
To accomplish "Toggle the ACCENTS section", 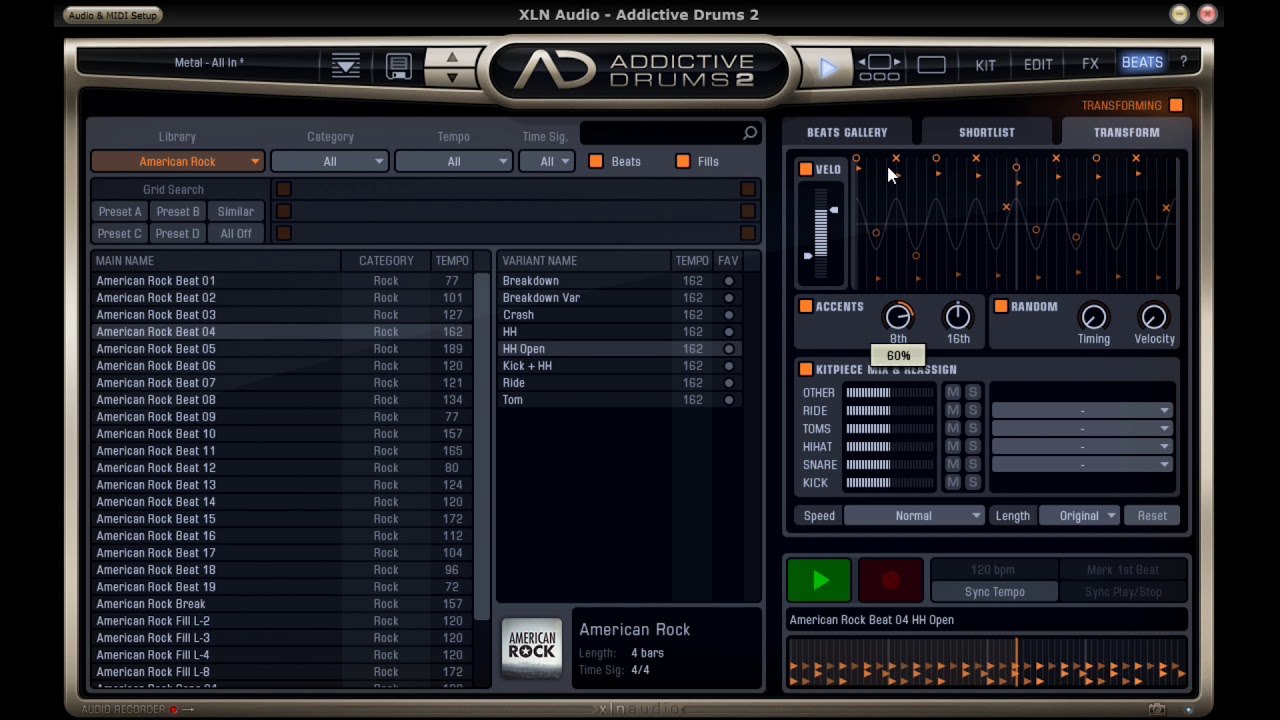I will coord(806,307).
